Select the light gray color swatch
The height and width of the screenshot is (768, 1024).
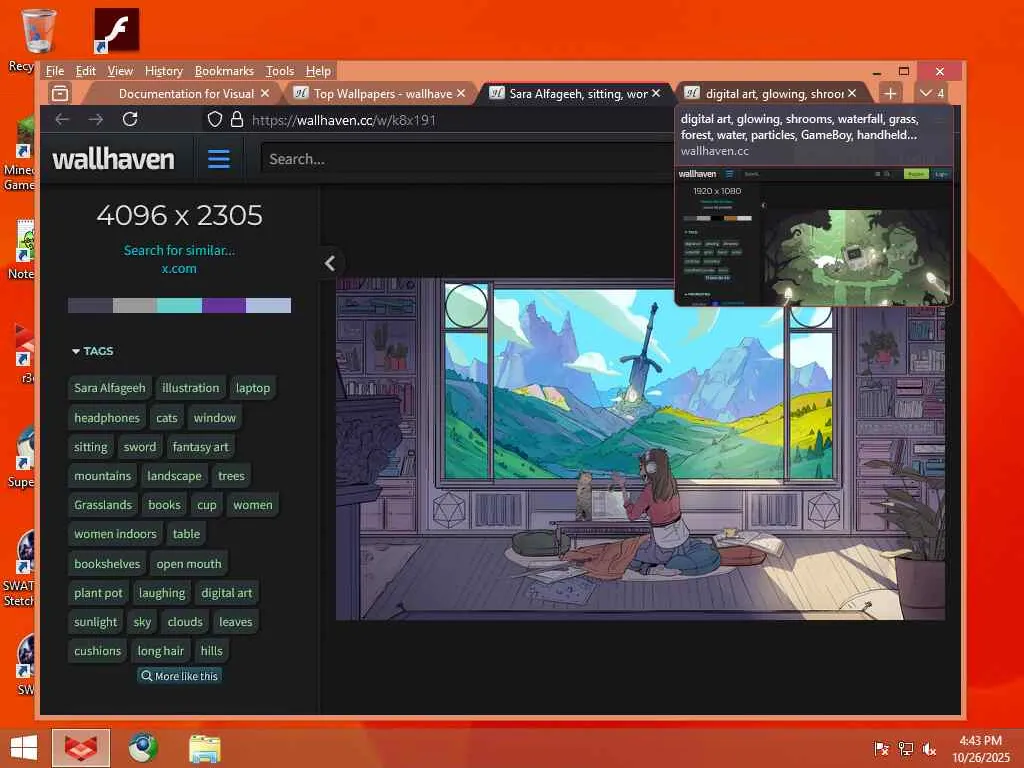[135, 305]
